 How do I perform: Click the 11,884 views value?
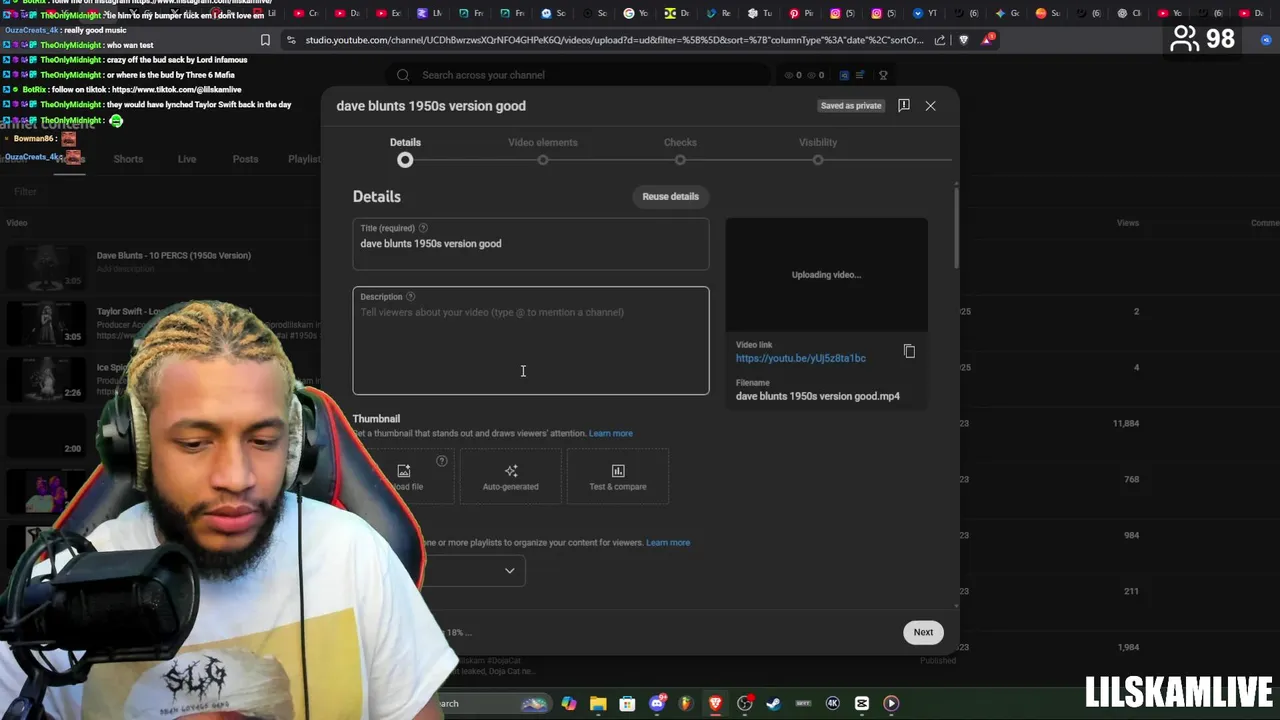click(x=1126, y=423)
